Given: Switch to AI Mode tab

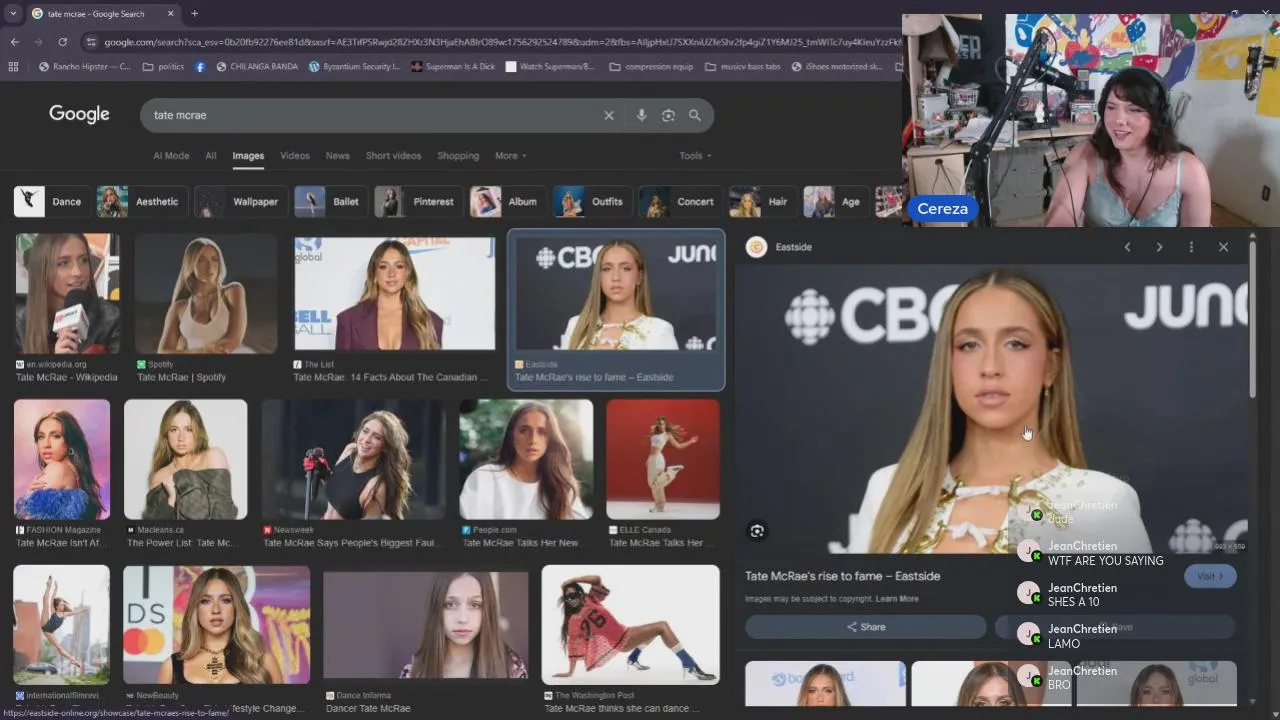Looking at the screenshot, I should [171, 156].
